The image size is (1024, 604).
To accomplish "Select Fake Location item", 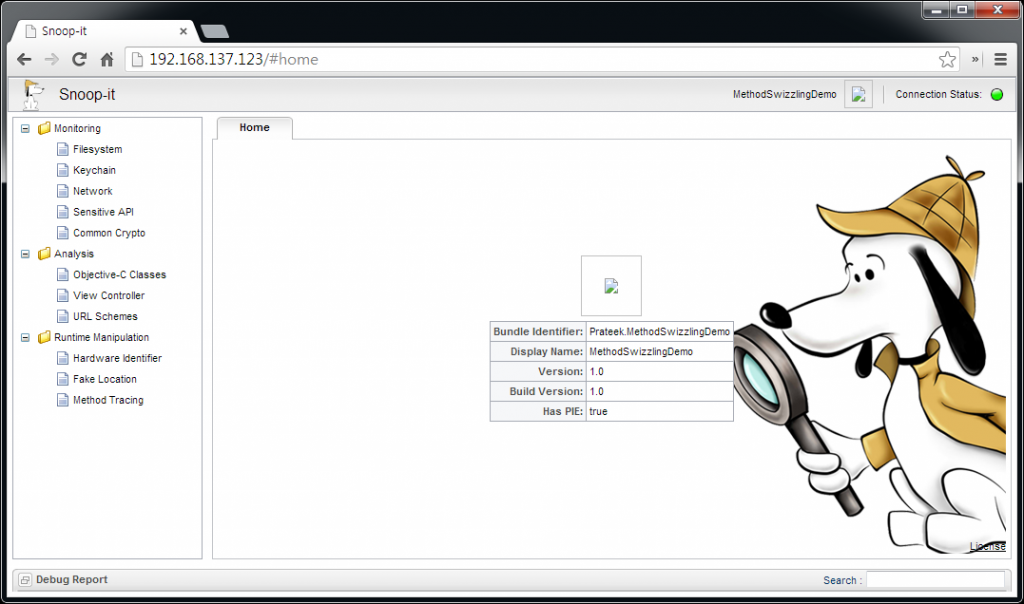I will [104, 379].
